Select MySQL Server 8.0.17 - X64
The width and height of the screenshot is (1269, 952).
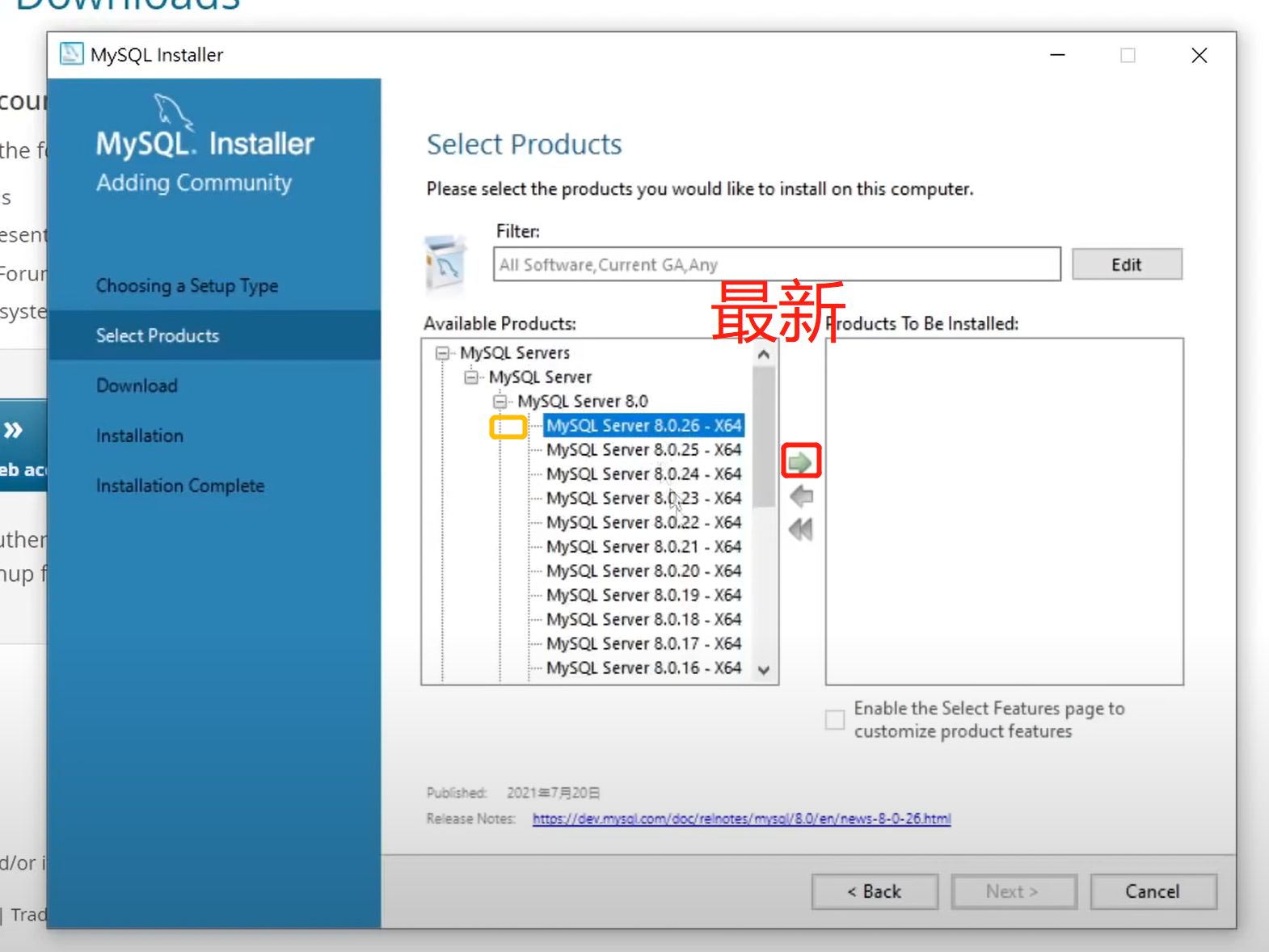point(643,643)
